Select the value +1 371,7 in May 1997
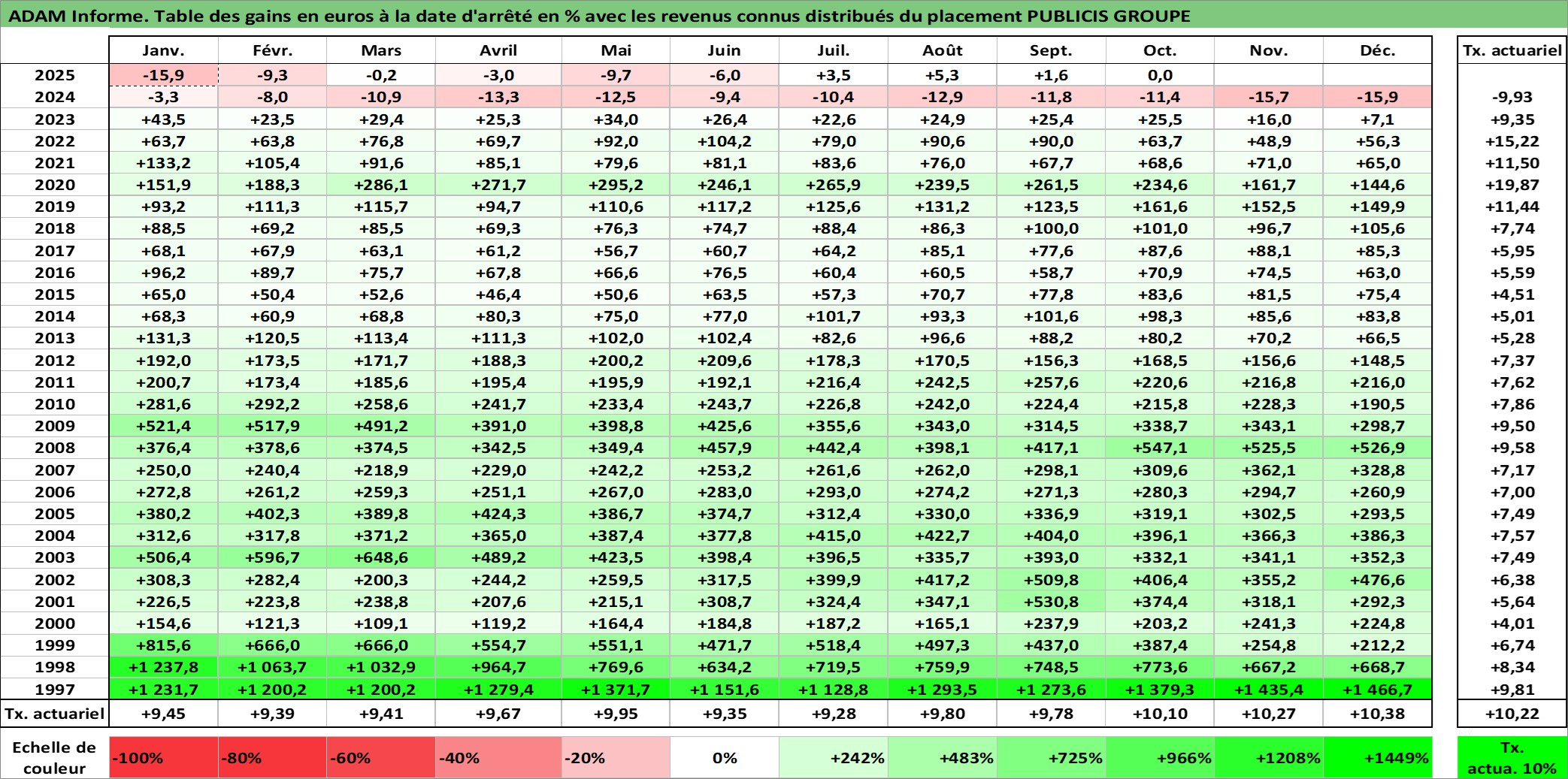Viewport: 1568px width, 779px height. (x=616, y=690)
